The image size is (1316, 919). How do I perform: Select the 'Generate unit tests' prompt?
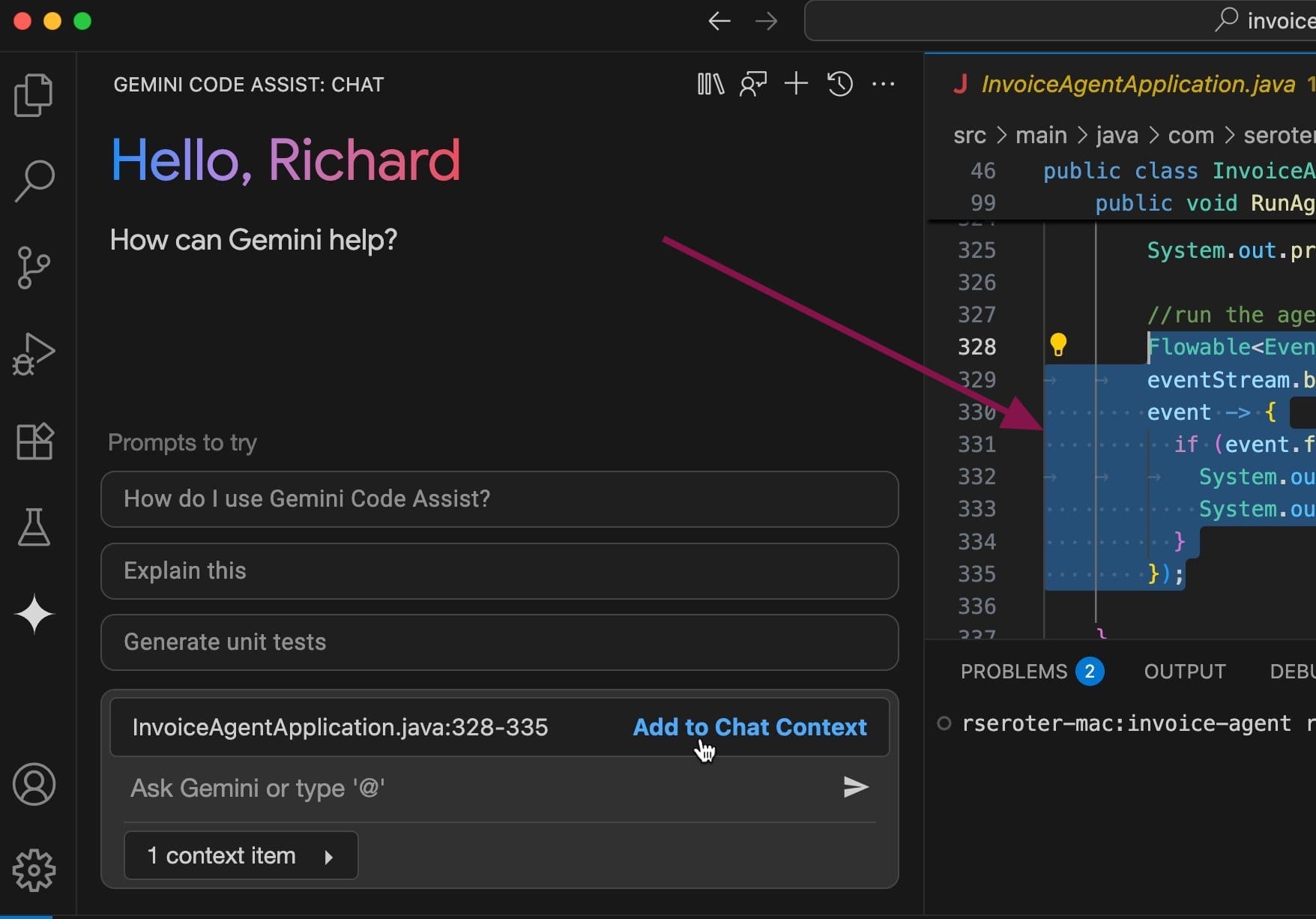pos(500,642)
